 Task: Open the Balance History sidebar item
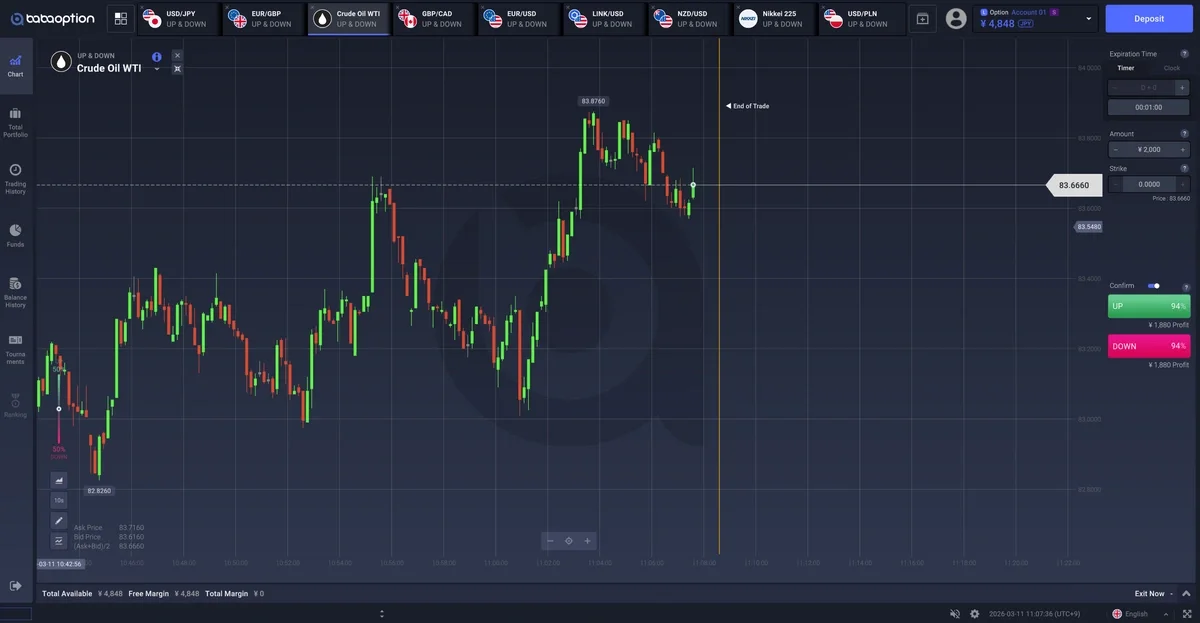pyautogui.click(x=15, y=292)
